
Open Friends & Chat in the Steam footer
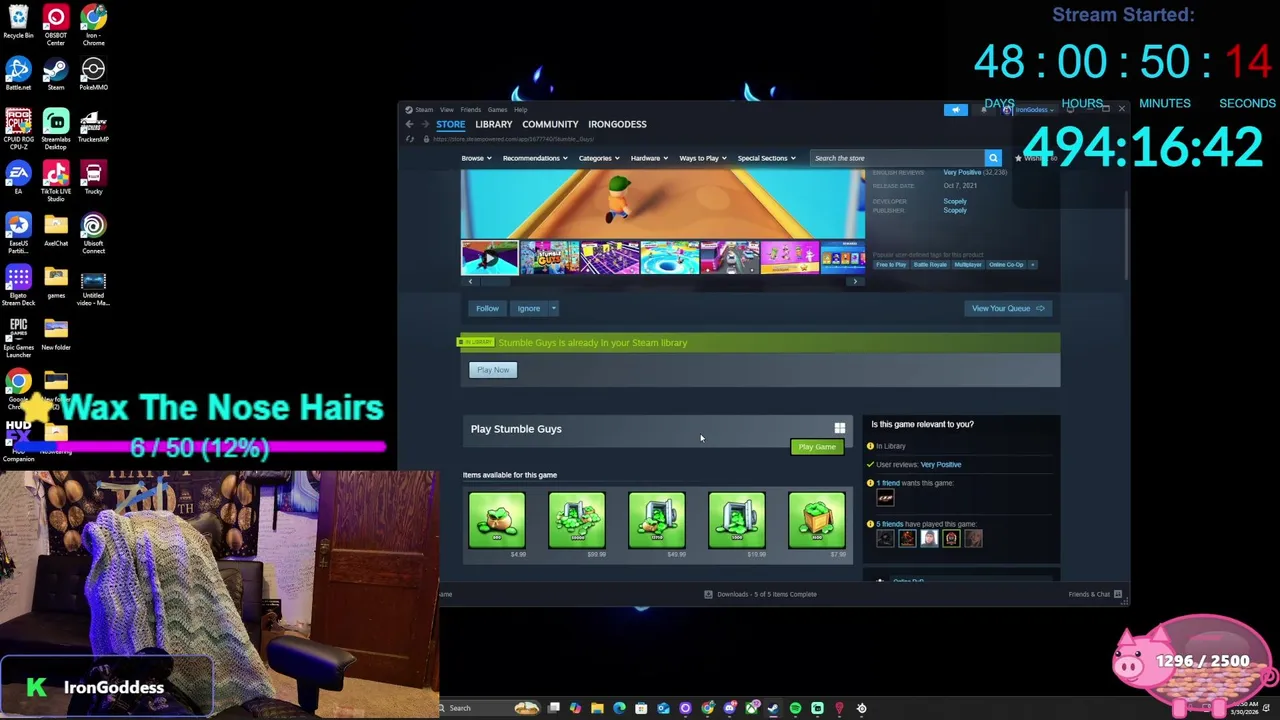1095,594
